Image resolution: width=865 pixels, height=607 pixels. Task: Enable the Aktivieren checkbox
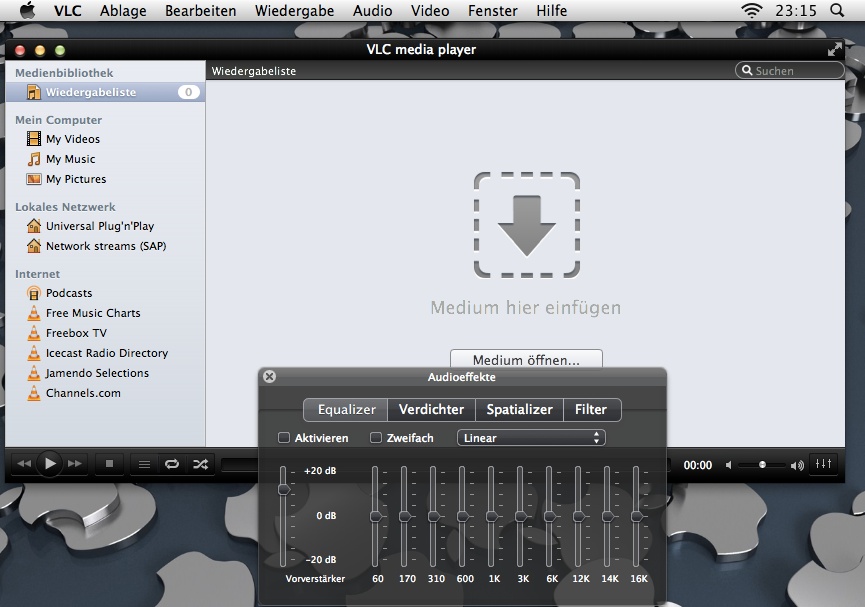click(x=284, y=438)
